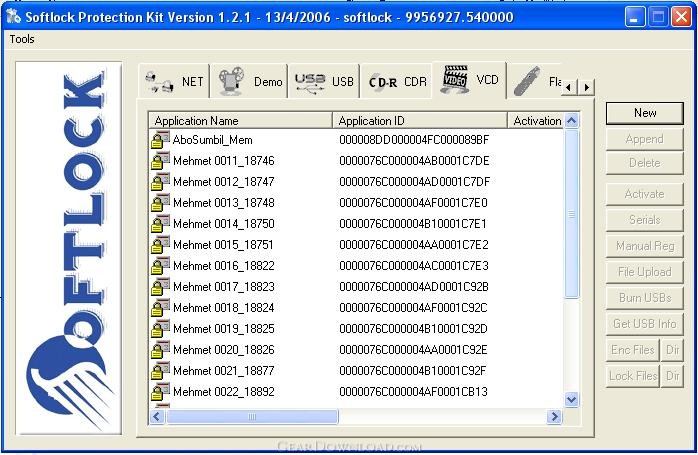Click the Enc Files button
This screenshot has width=698, height=455.
click(x=633, y=350)
